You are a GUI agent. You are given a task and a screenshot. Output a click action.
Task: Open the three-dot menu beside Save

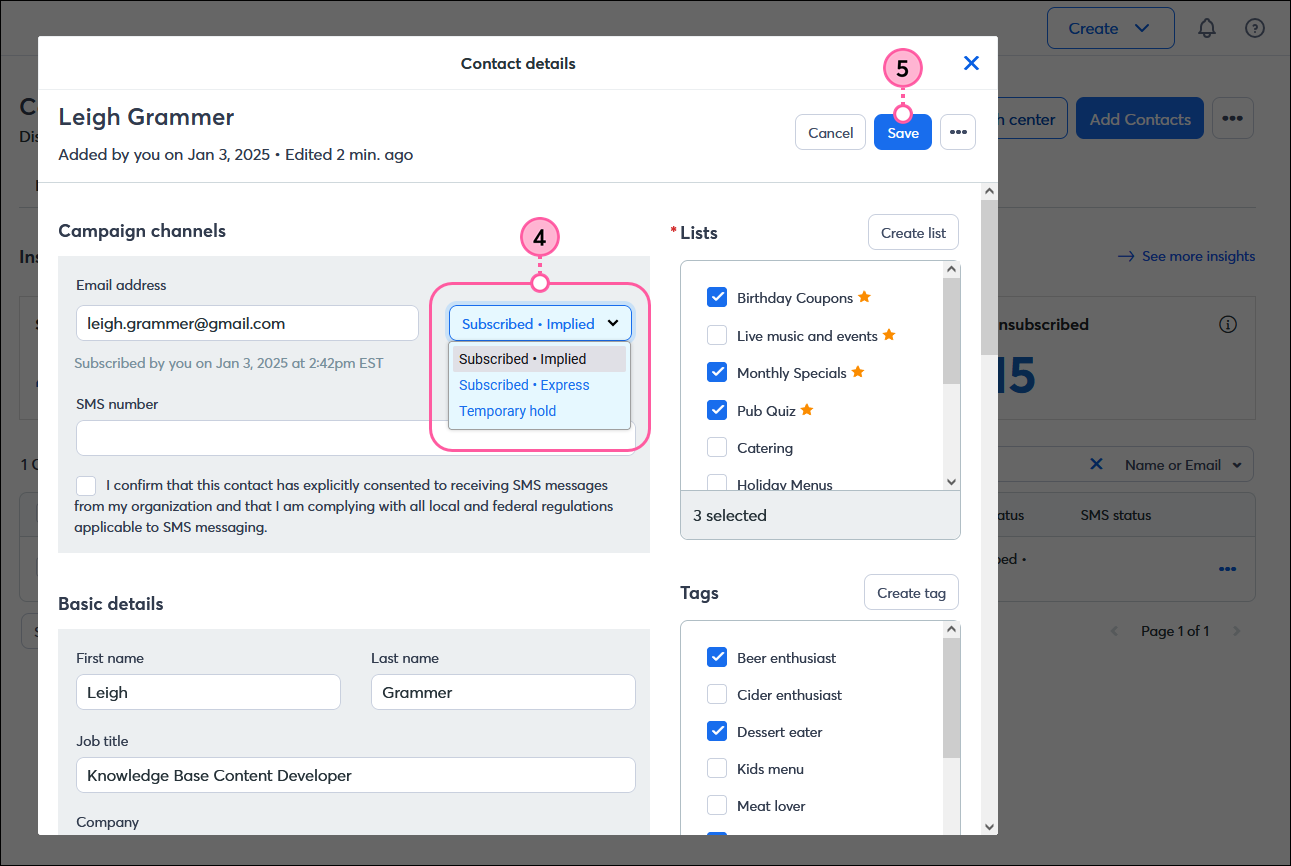coord(958,132)
